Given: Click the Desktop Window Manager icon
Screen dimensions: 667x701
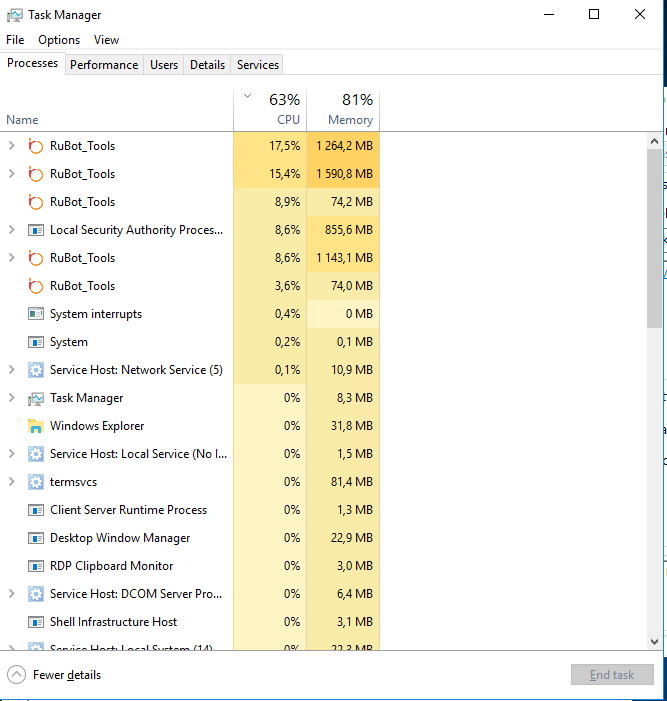Looking at the screenshot, I should [x=36, y=538].
